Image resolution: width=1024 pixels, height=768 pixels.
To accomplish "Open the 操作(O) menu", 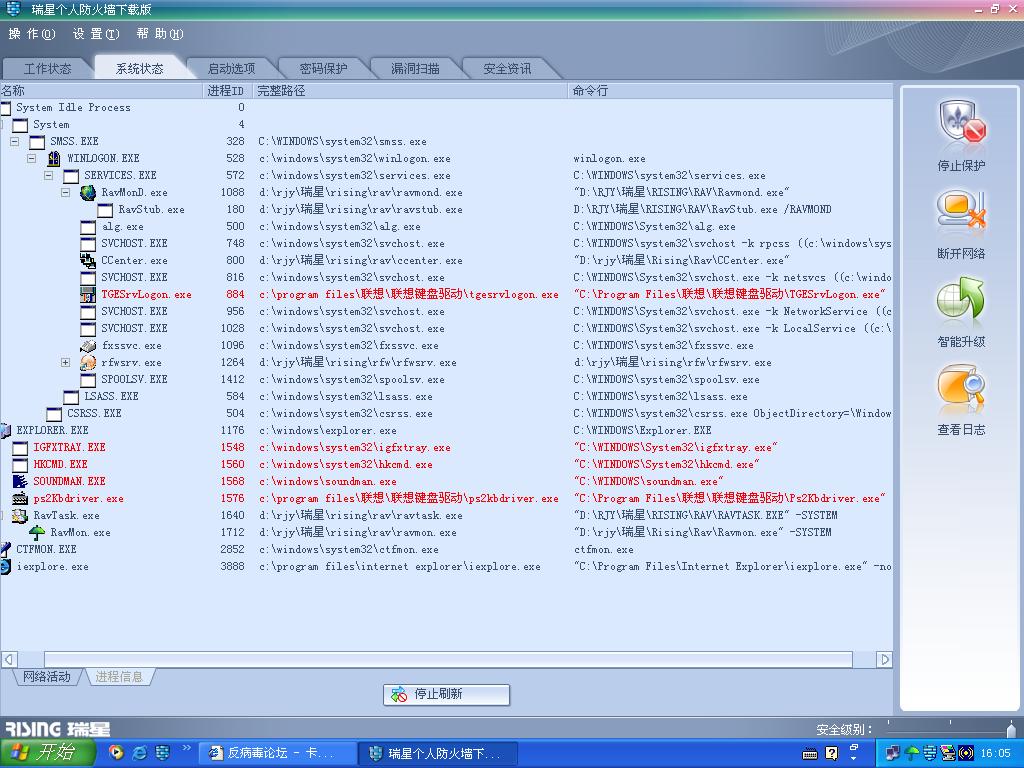I will point(32,33).
